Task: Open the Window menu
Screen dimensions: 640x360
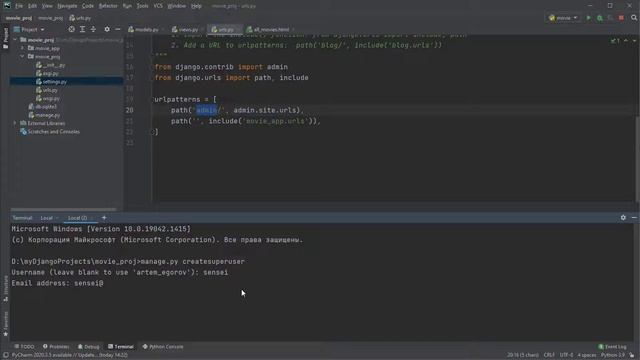Action: pyautogui.click(x=177, y=6)
